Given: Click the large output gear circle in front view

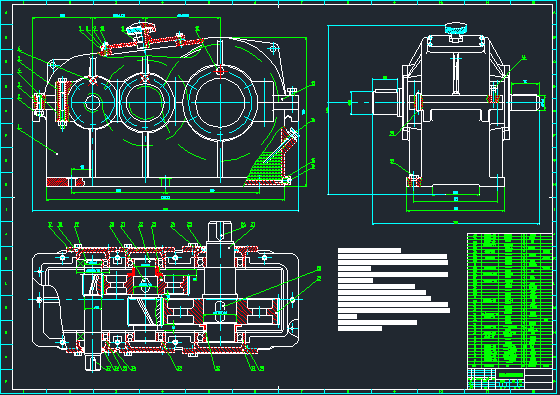Looking at the screenshot, I should 220,102.
